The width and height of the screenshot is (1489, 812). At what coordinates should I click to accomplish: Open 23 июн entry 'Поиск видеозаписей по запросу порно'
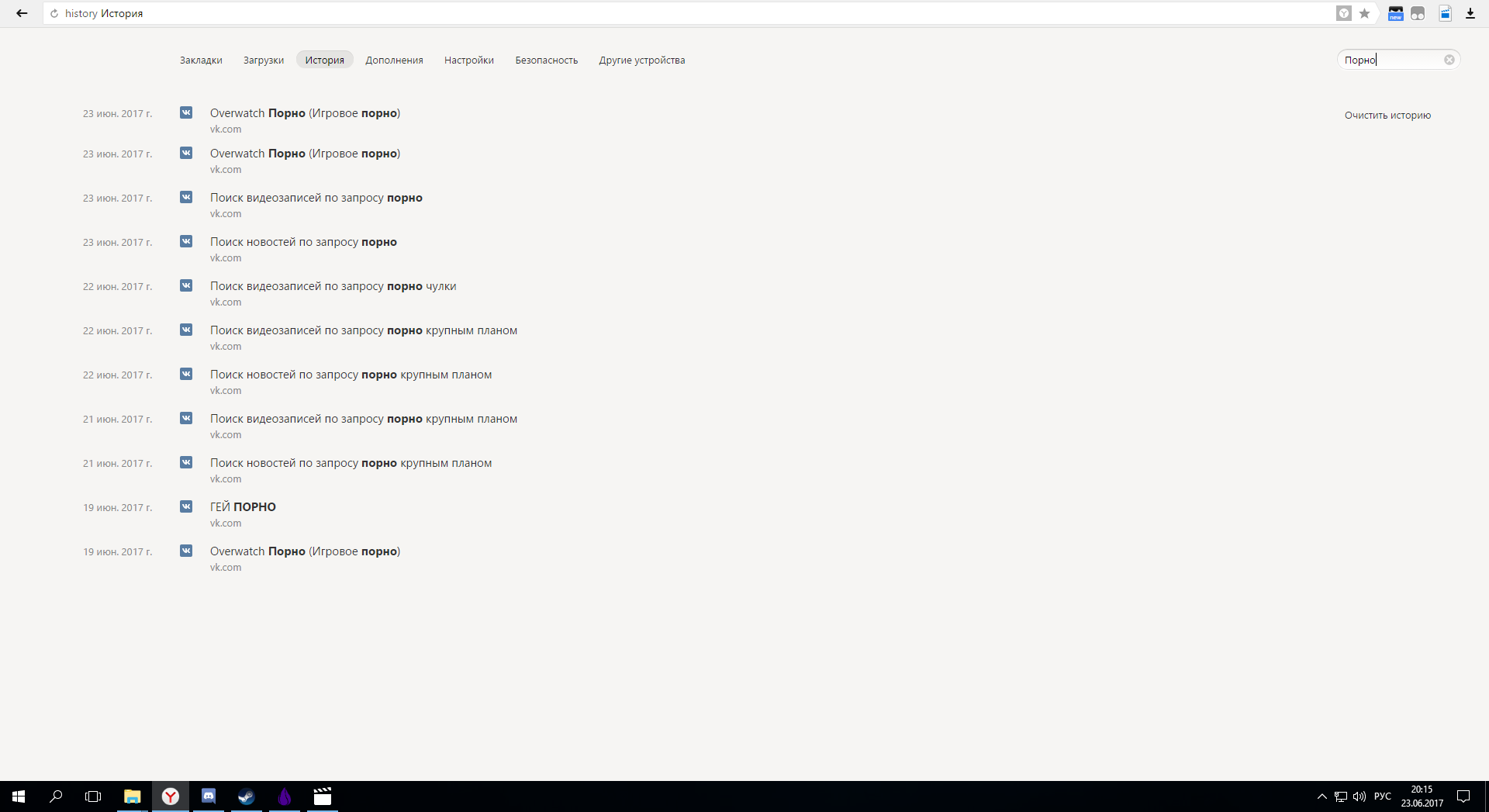316,198
